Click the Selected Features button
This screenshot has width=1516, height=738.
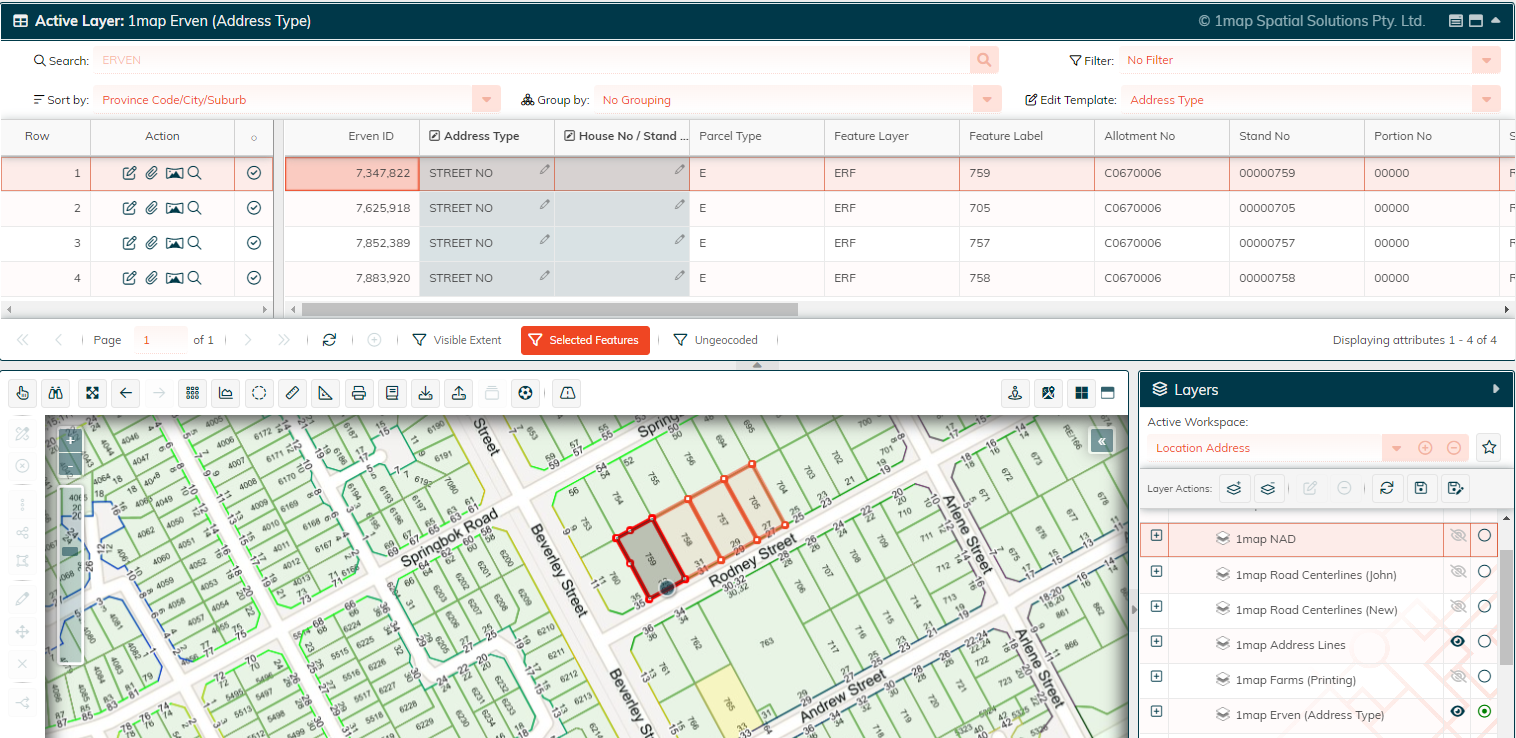coord(585,340)
